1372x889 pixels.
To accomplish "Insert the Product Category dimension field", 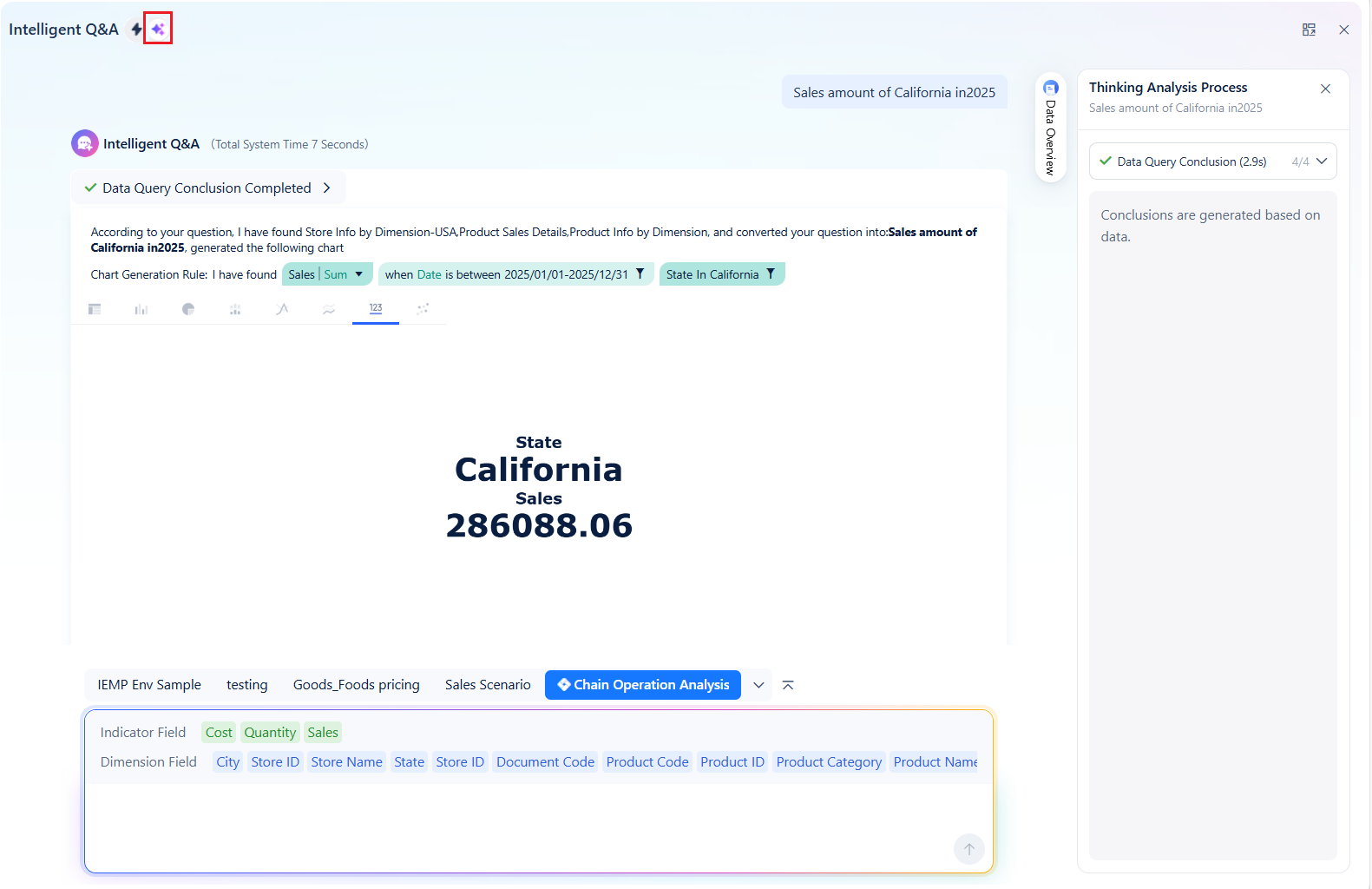I will point(829,762).
